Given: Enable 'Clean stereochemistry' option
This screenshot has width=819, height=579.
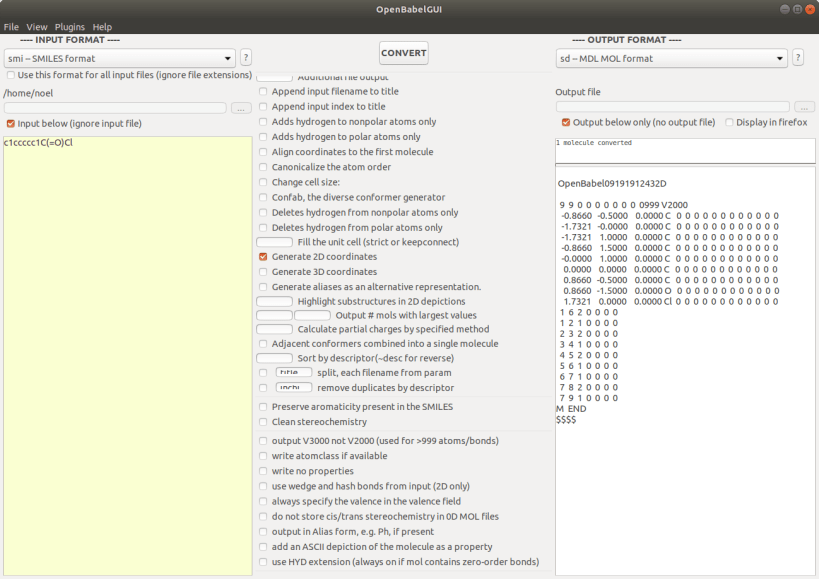Looking at the screenshot, I should click(263, 422).
